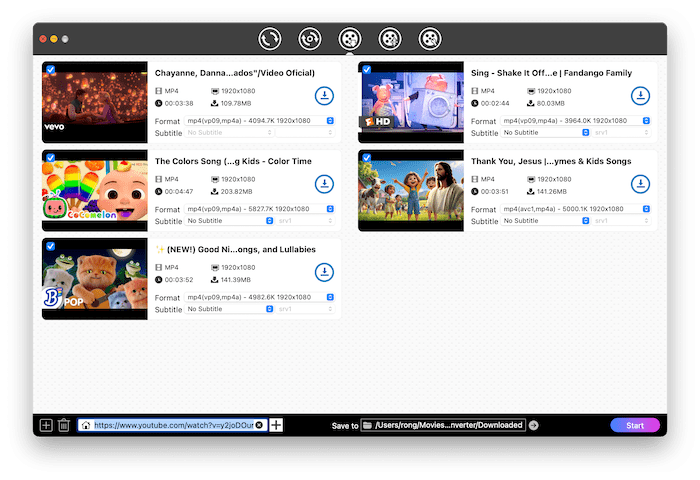
Task: Open the second rip disc icon in toolbar
Action: pos(309,39)
